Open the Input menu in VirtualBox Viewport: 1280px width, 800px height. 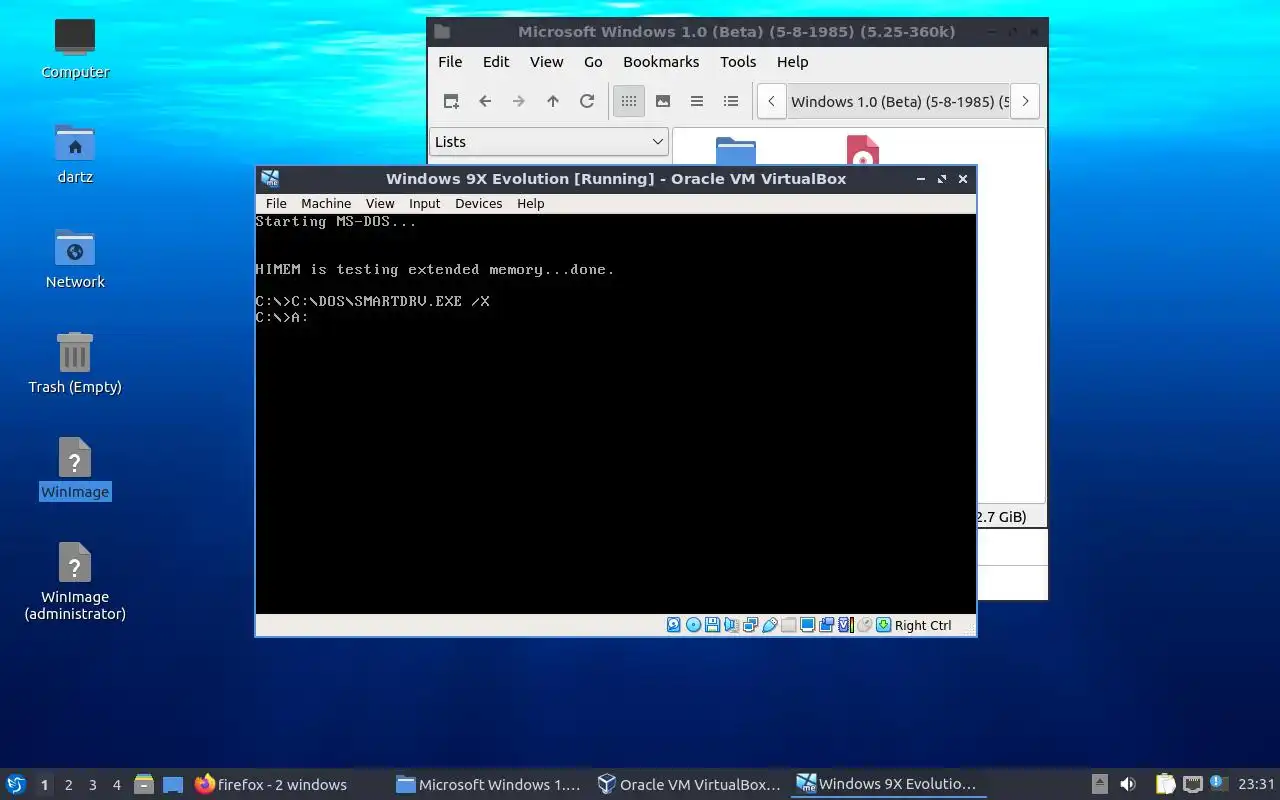[424, 203]
